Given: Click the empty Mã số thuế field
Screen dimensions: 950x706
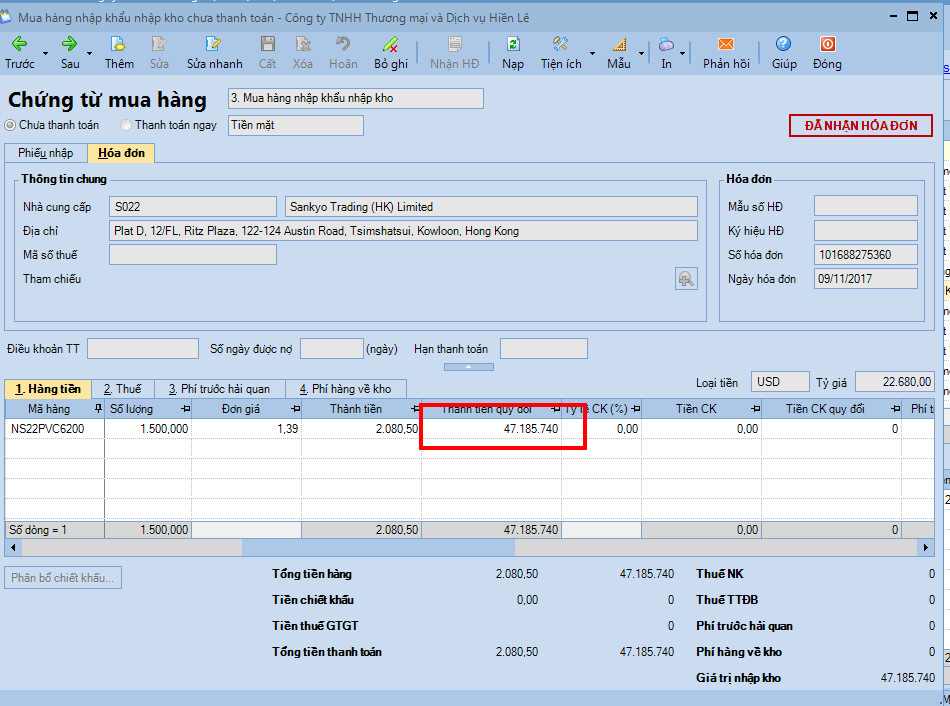Looking at the screenshot, I should coord(193,255).
